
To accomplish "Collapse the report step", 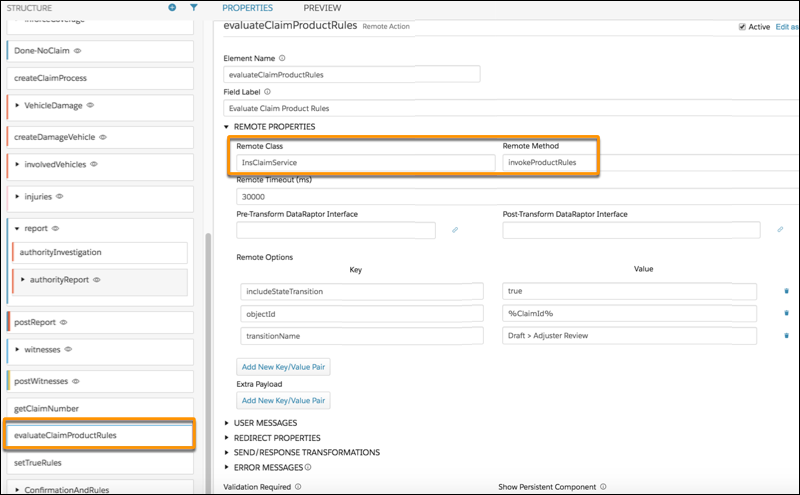I will 17,229.
